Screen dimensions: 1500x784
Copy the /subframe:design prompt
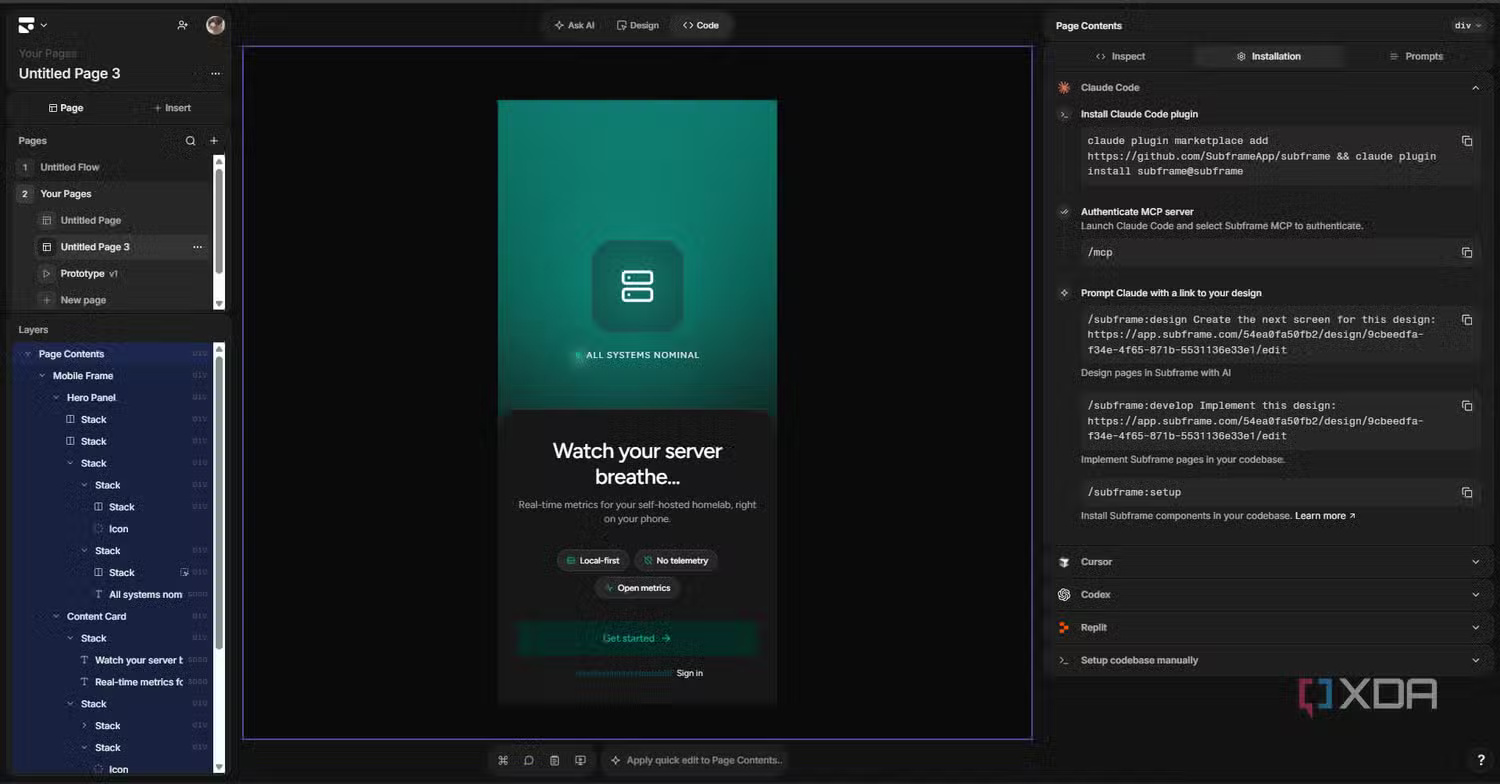click(1467, 320)
